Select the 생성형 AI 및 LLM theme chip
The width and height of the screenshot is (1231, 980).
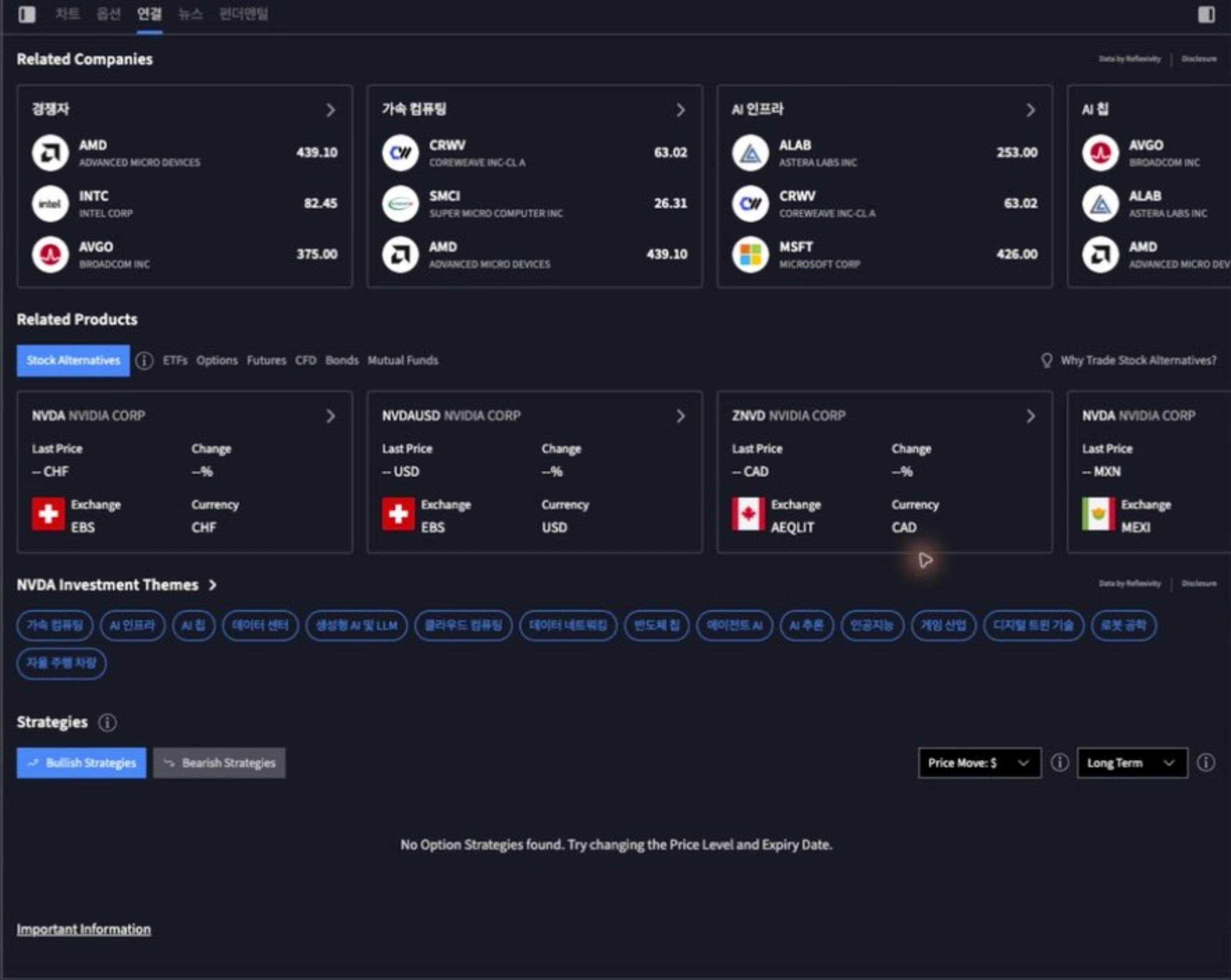pyautogui.click(x=357, y=626)
